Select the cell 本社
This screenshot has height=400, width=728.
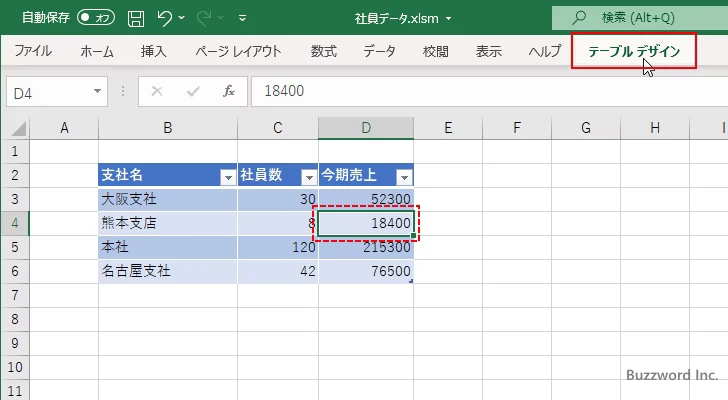(x=168, y=247)
